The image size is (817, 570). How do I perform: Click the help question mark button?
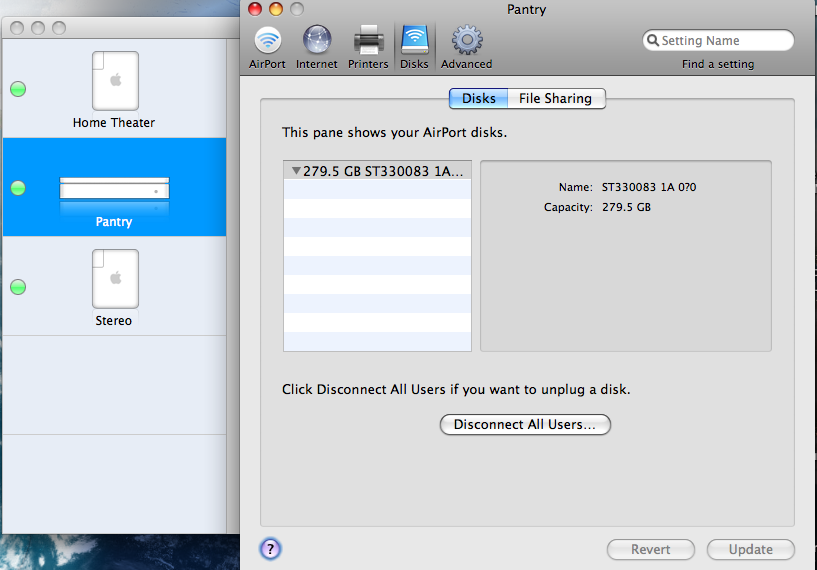[x=270, y=549]
